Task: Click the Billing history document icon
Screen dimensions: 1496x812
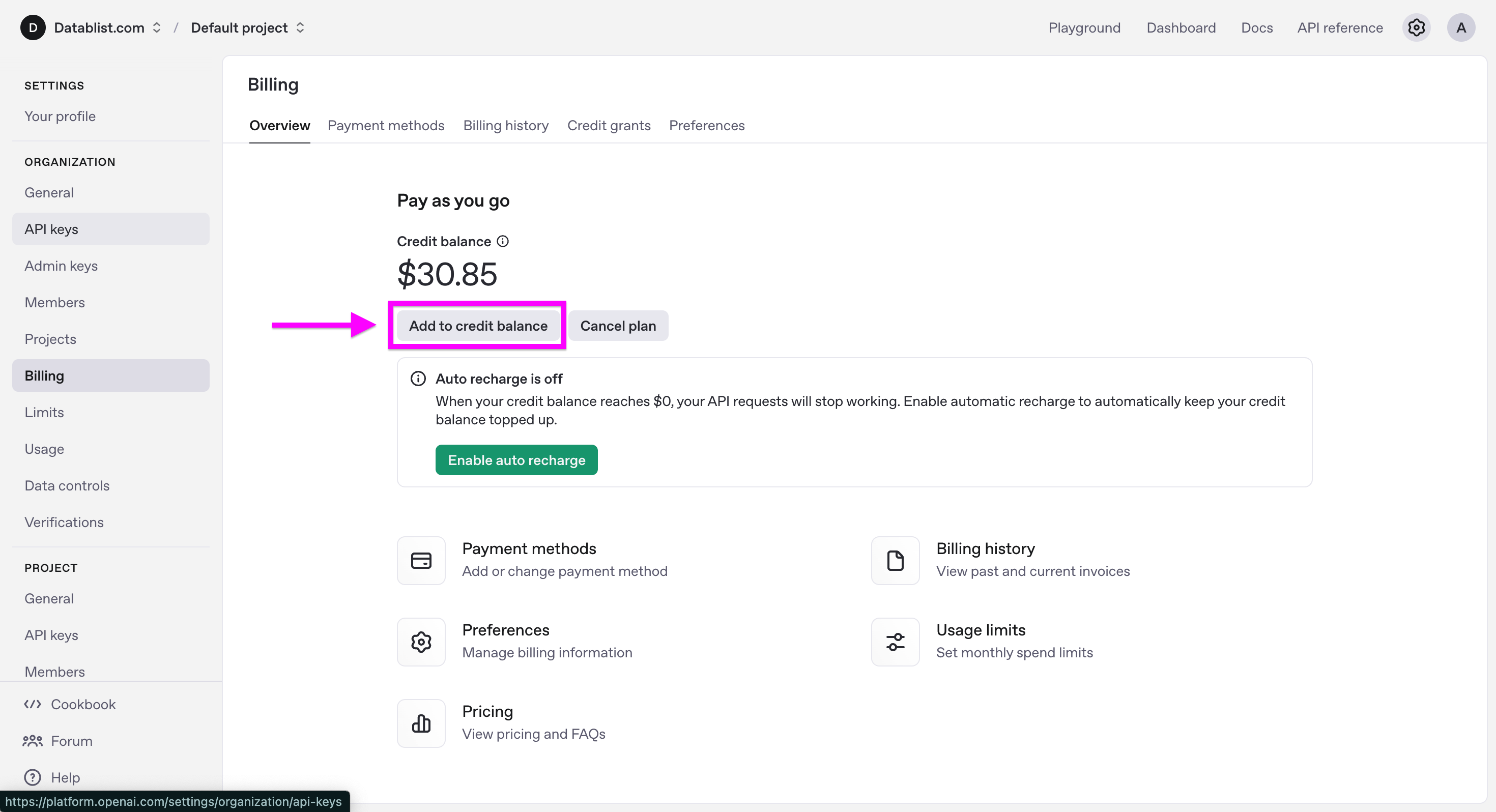Action: [x=895, y=560]
